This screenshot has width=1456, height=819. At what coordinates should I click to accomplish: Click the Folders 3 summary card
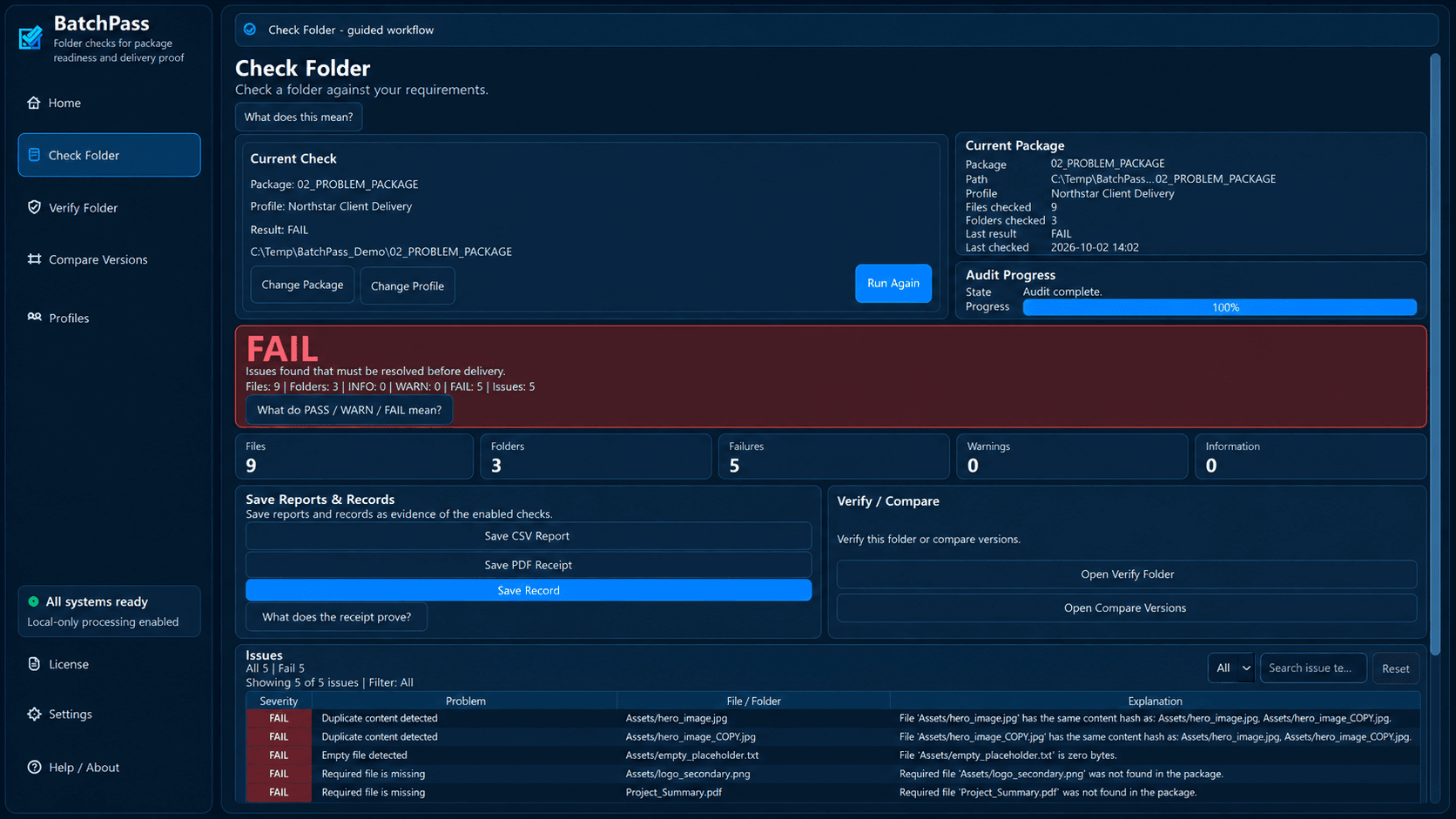click(x=596, y=457)
